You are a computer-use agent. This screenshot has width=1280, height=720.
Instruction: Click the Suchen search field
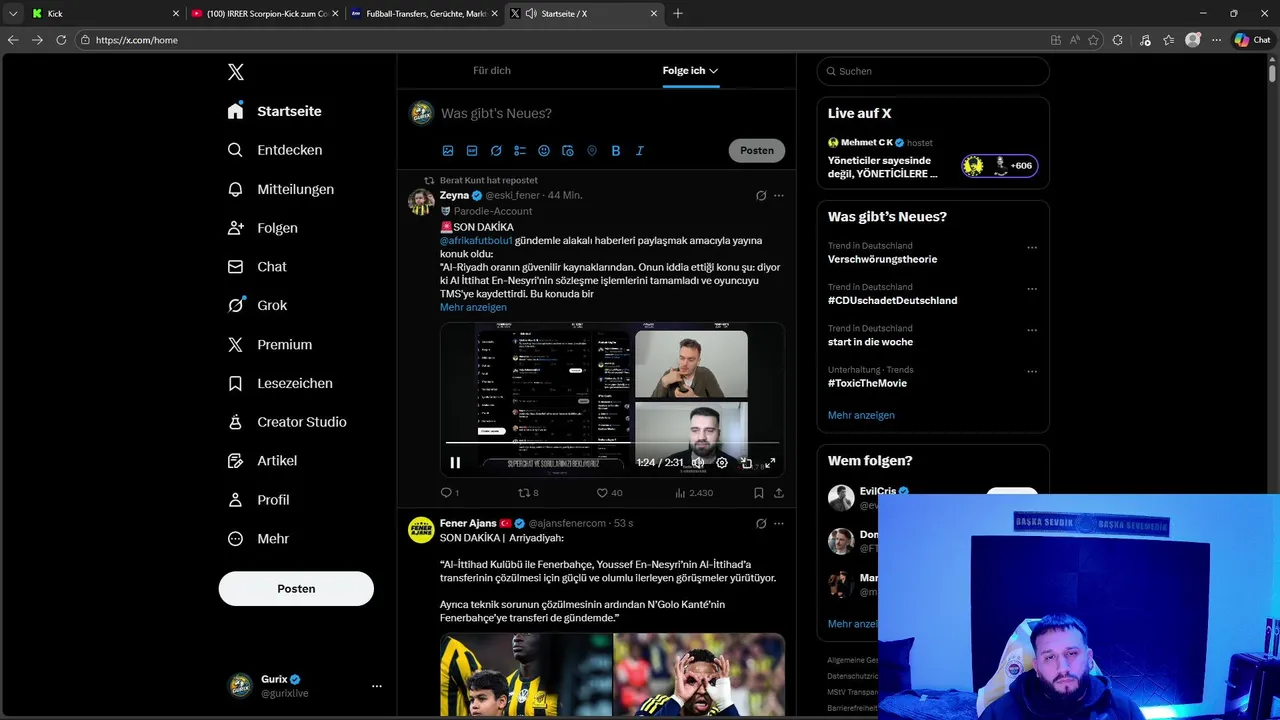pyautogui.click(x=933, y=71)
